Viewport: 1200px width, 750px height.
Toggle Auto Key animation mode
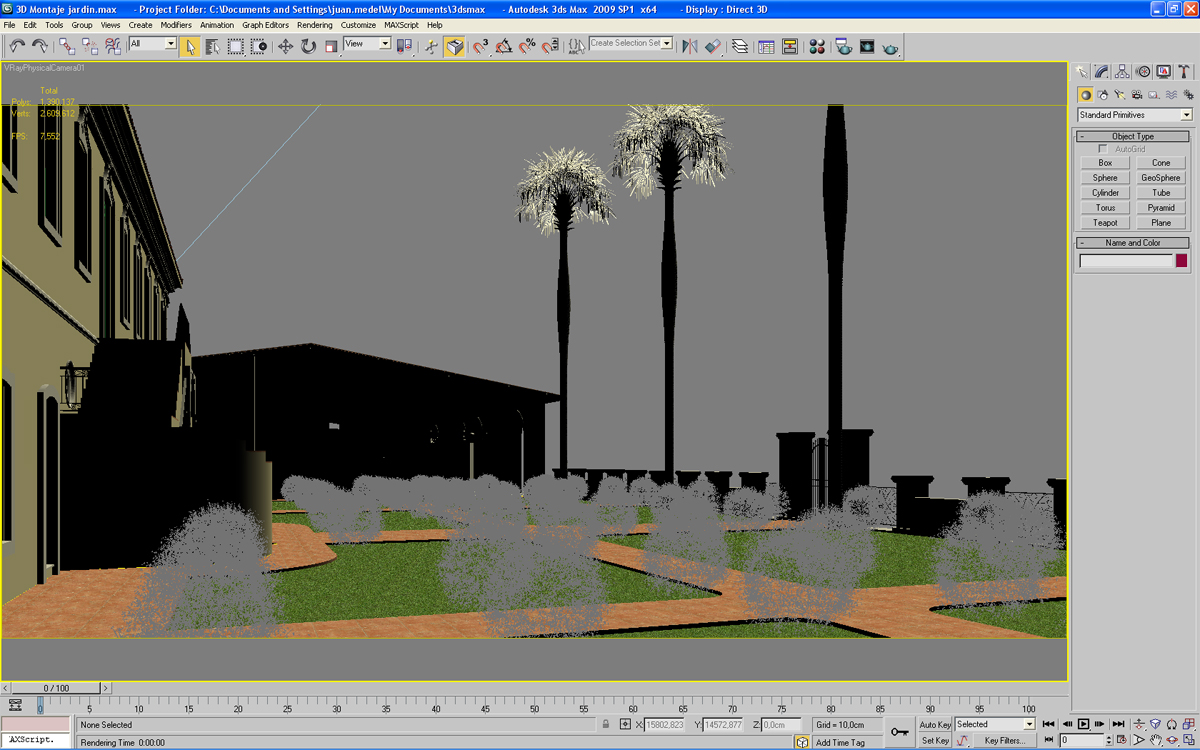click(x=935, y=724)
